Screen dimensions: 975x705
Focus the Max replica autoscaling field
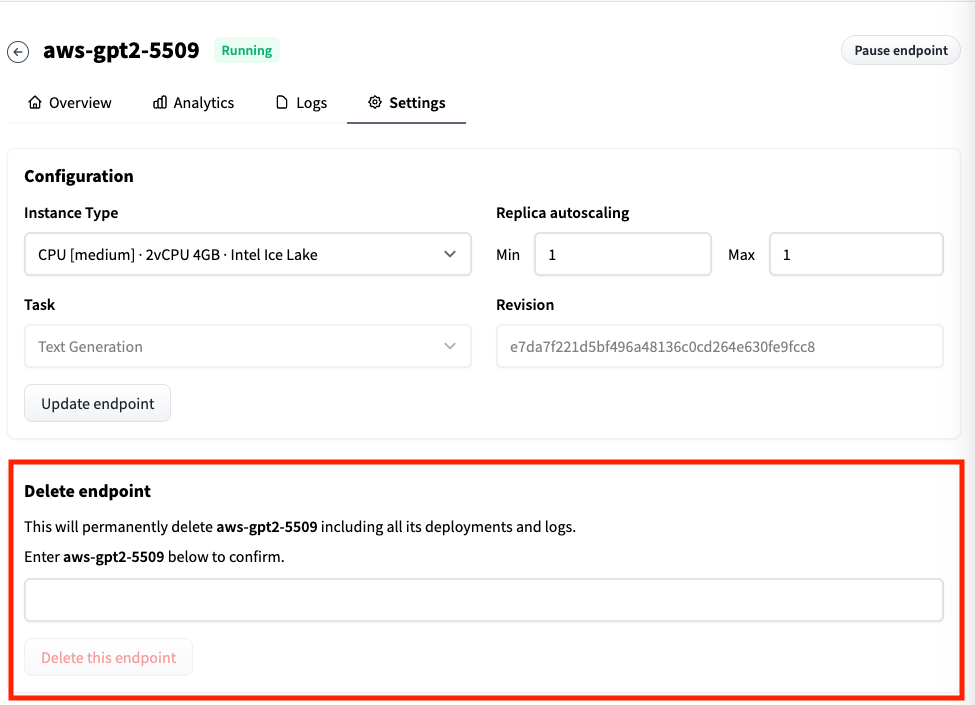click(x=855, y=255)
